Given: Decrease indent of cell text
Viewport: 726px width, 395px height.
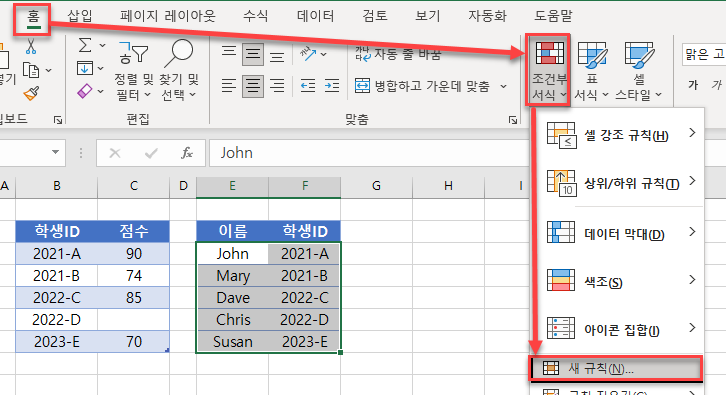Looking at the screenshot, I should (x=308, y=86).
